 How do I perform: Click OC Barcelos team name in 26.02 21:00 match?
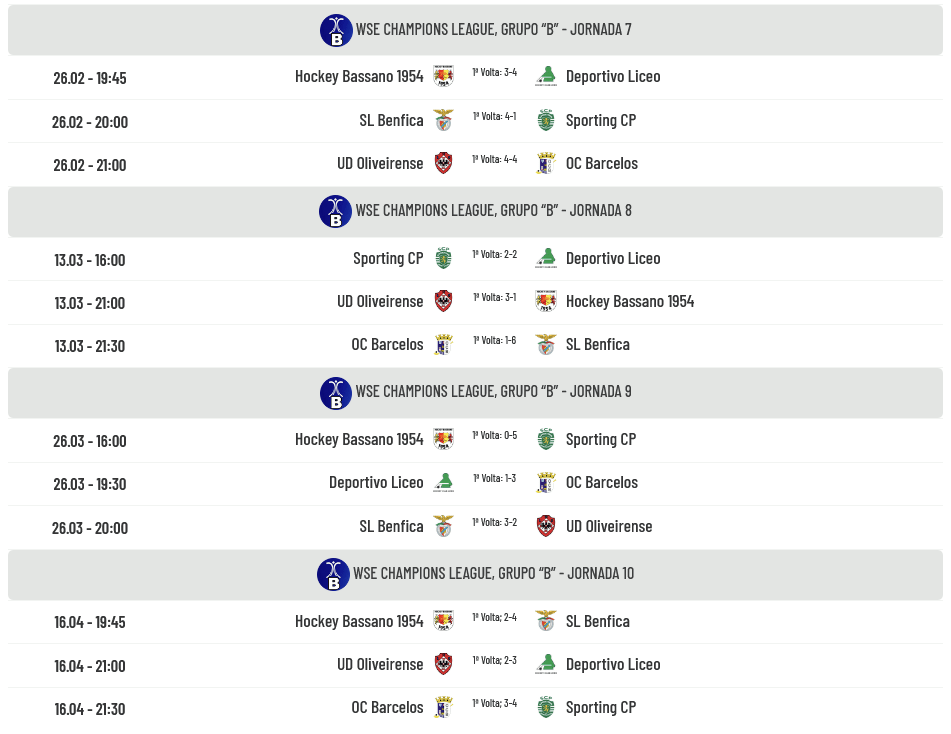click(601, 164)
